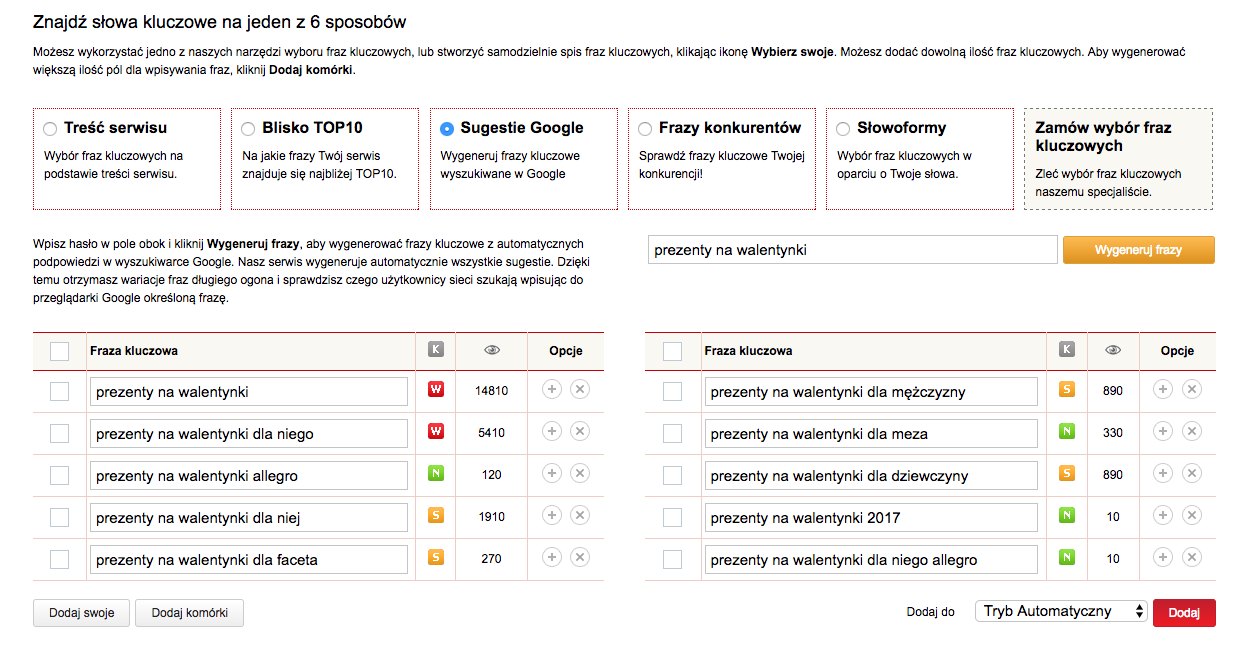
Task: Click the keyword search field containing 'prezenty na walentynki'
Action: [x=852, y=250]
